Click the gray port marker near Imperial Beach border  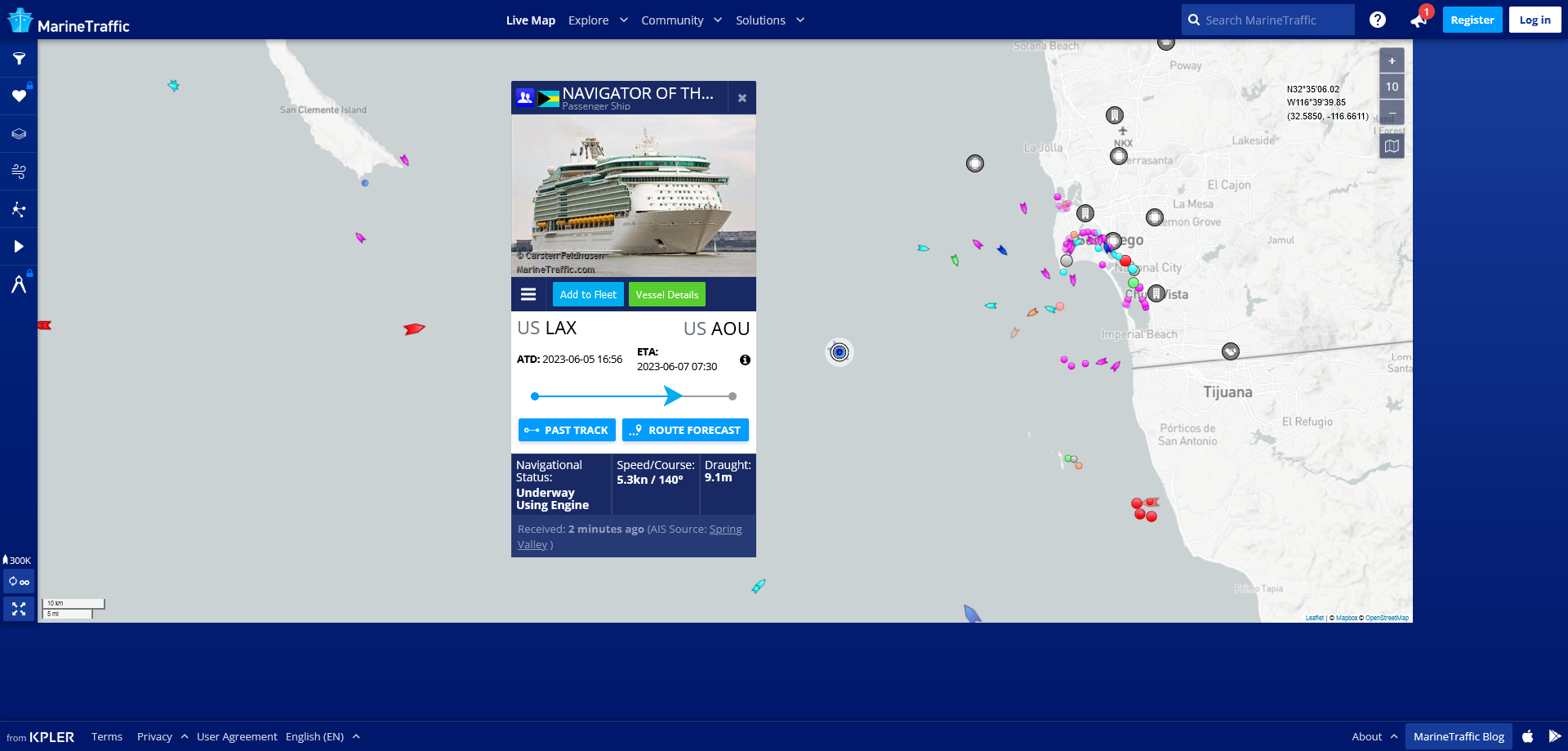tap(1231, 351)
